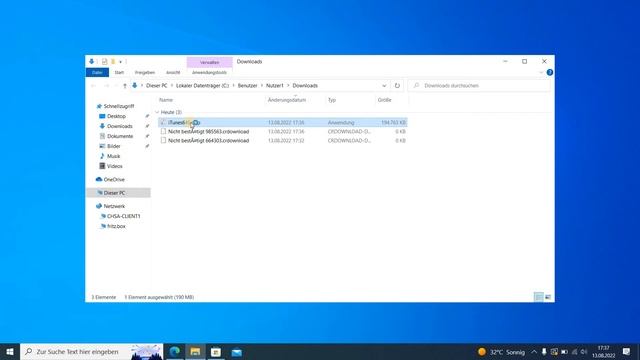Viewport: 640px width, 360px height.
Task: Sort by the Typ column header
Action: (332, 100)
